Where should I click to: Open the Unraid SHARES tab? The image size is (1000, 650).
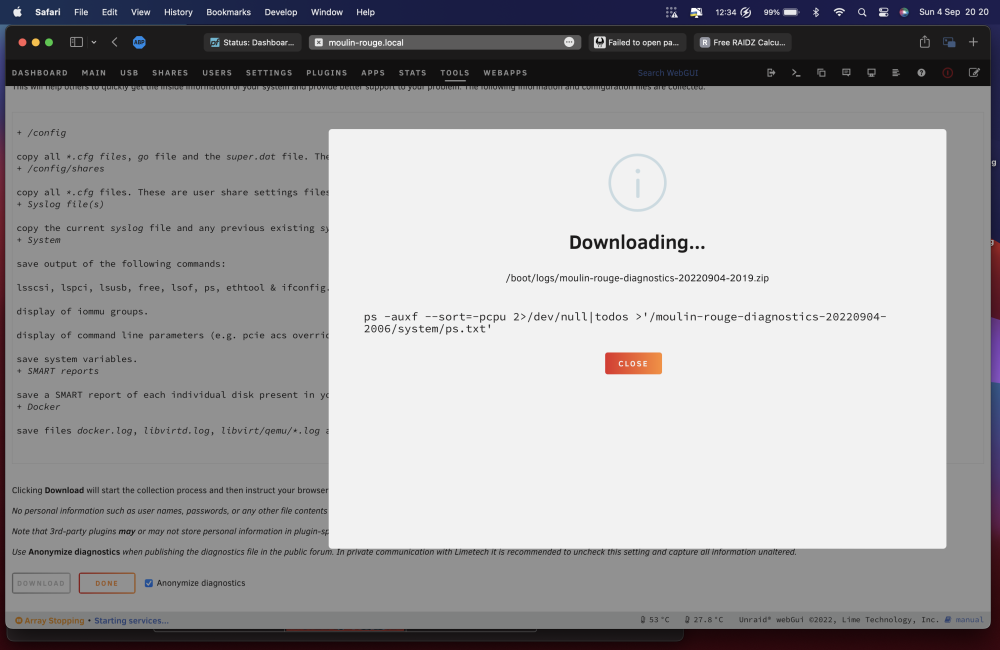(170, 73)
